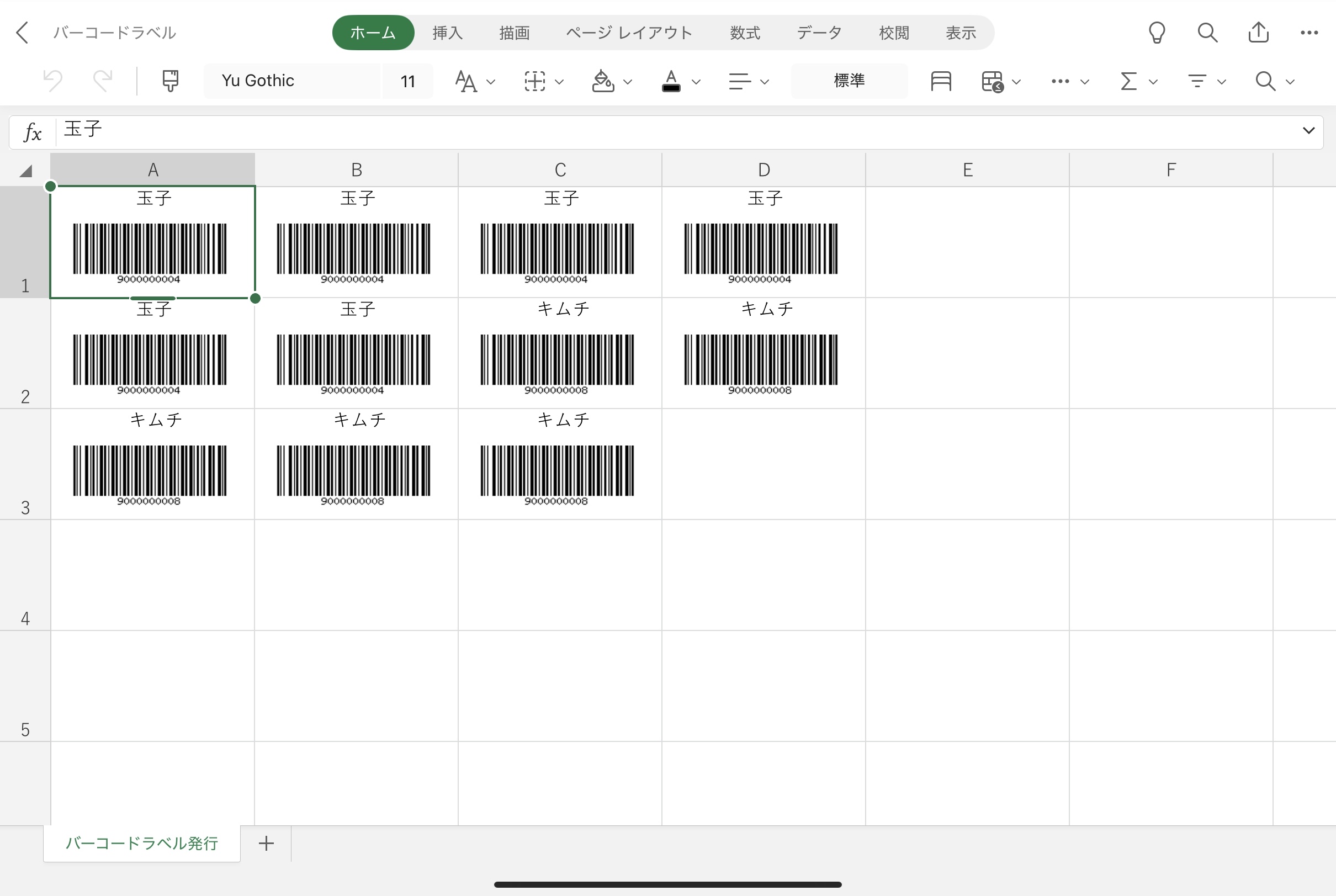Switch to the 描画 tab
The image size is (1336, 896).
pyautogui.click(x=515, y=33)
